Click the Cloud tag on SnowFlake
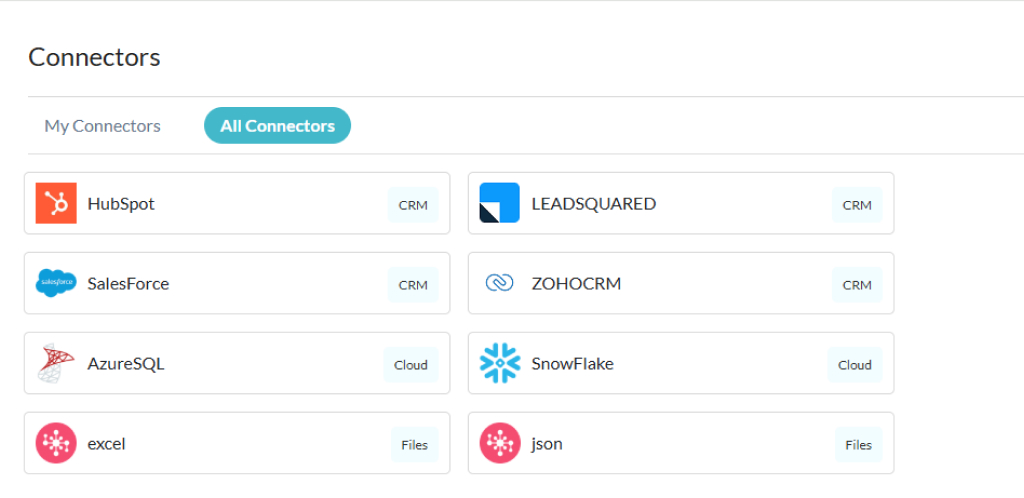The image size is (1024, 498). 855,365
